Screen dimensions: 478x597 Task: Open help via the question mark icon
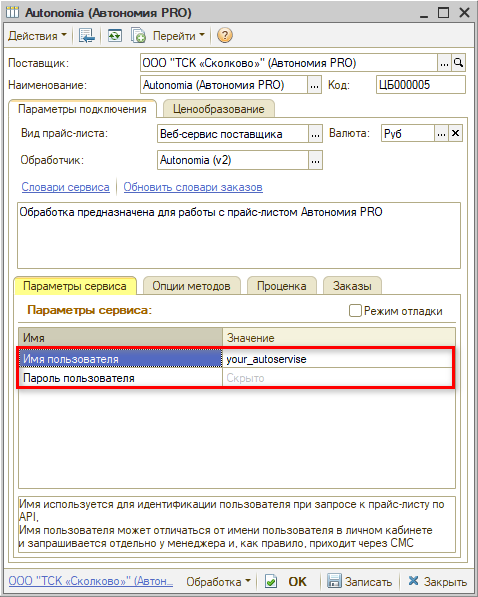click(225, 36)
